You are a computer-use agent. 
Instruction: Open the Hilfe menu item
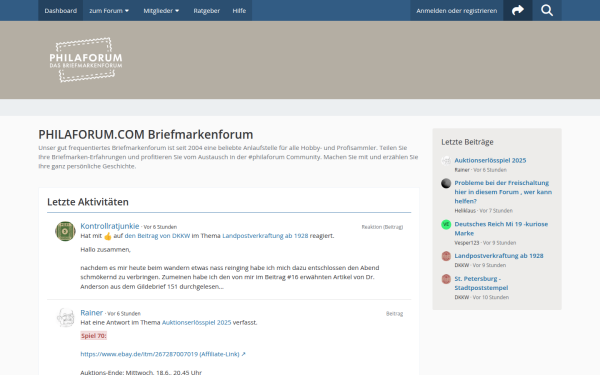(239, 11)
